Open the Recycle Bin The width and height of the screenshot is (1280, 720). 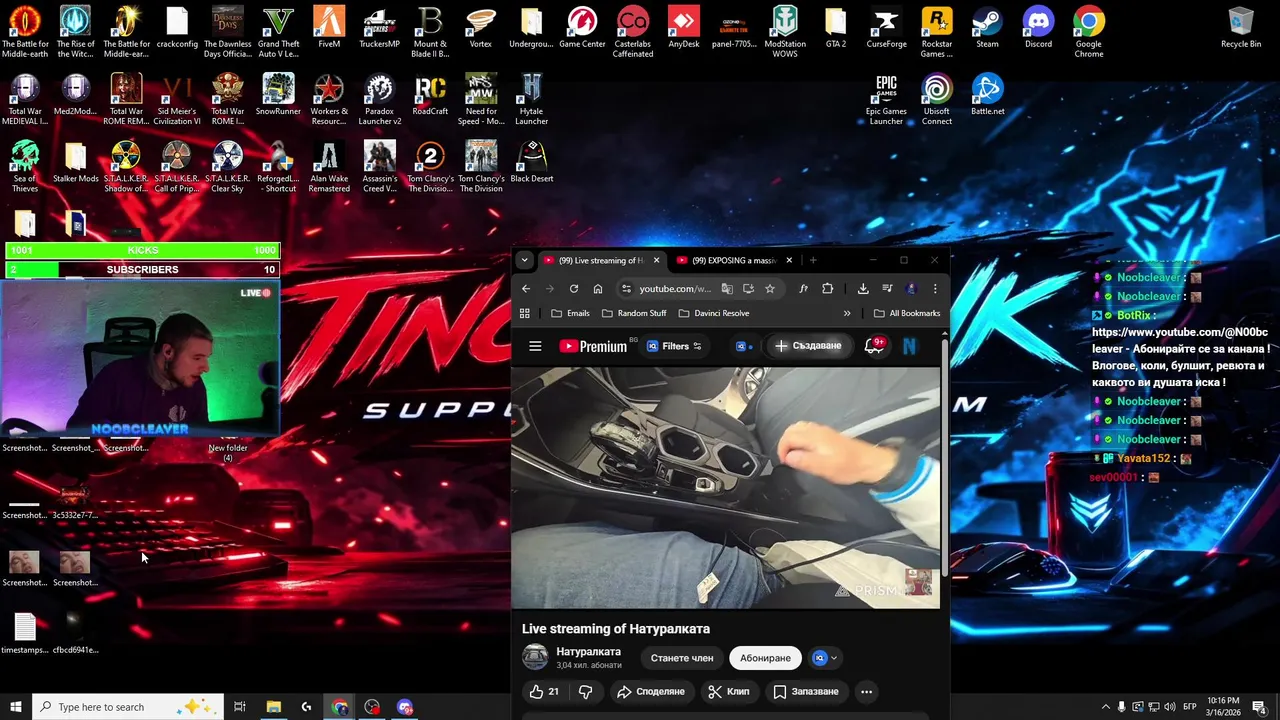click(1241, 28)
